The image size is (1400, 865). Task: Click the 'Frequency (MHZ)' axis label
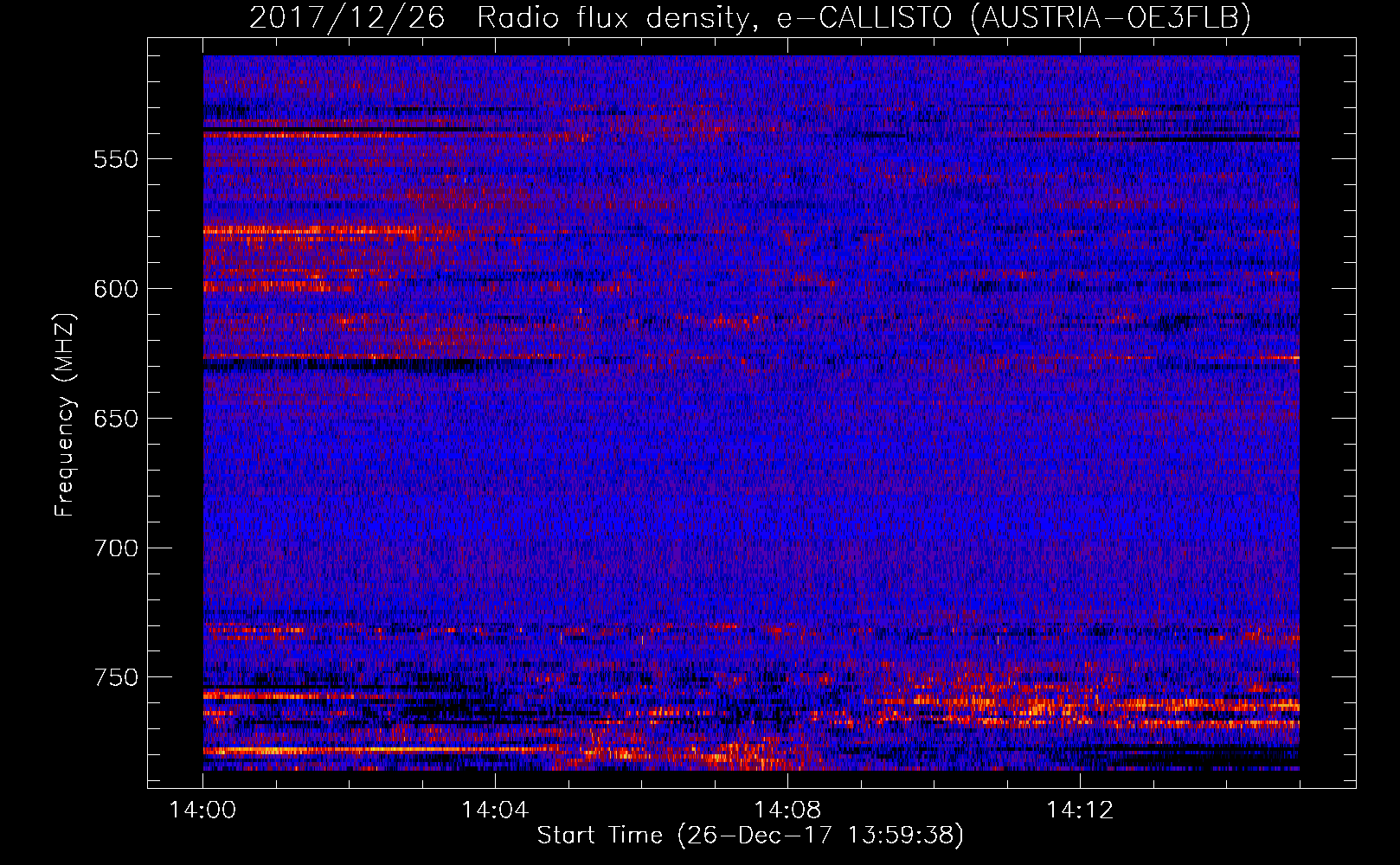pyautogui.click(x=65, y=414)
